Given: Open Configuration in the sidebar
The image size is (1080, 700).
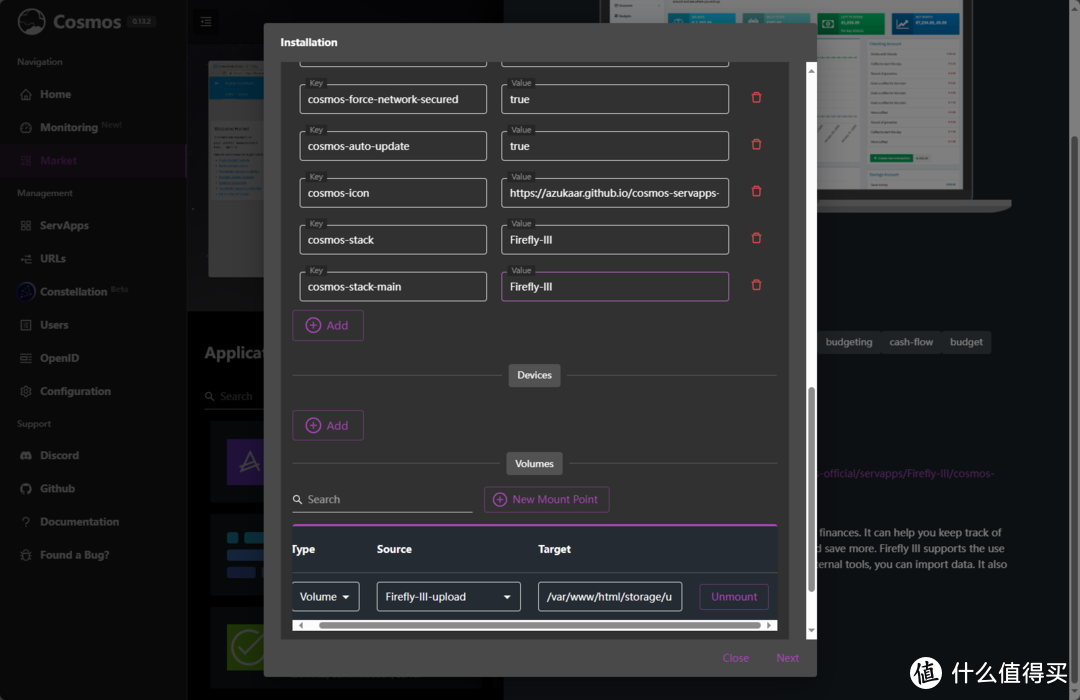Looking at the screenshot, I should (75, 391).
